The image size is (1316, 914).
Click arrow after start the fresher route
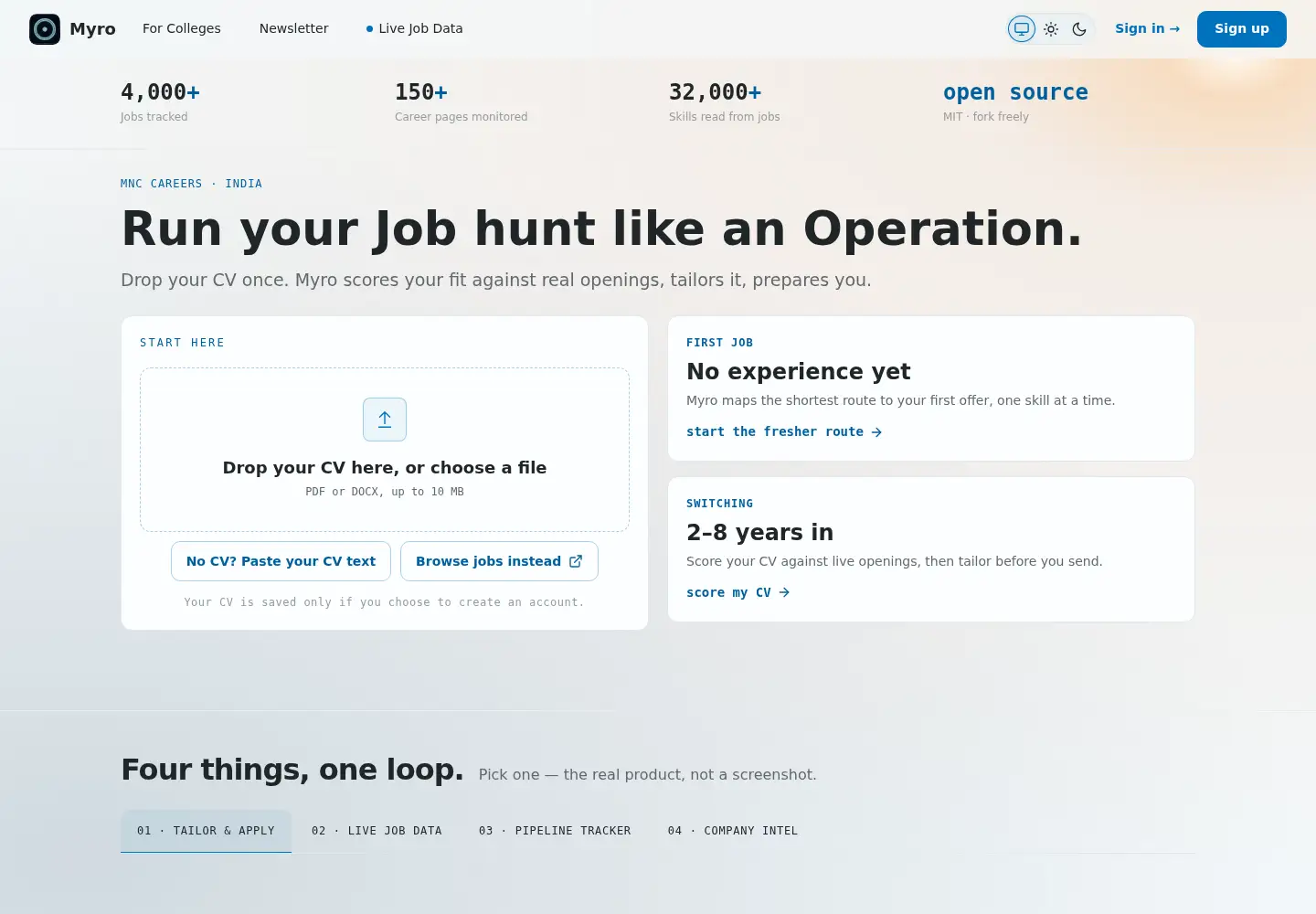tap(876, 432)
